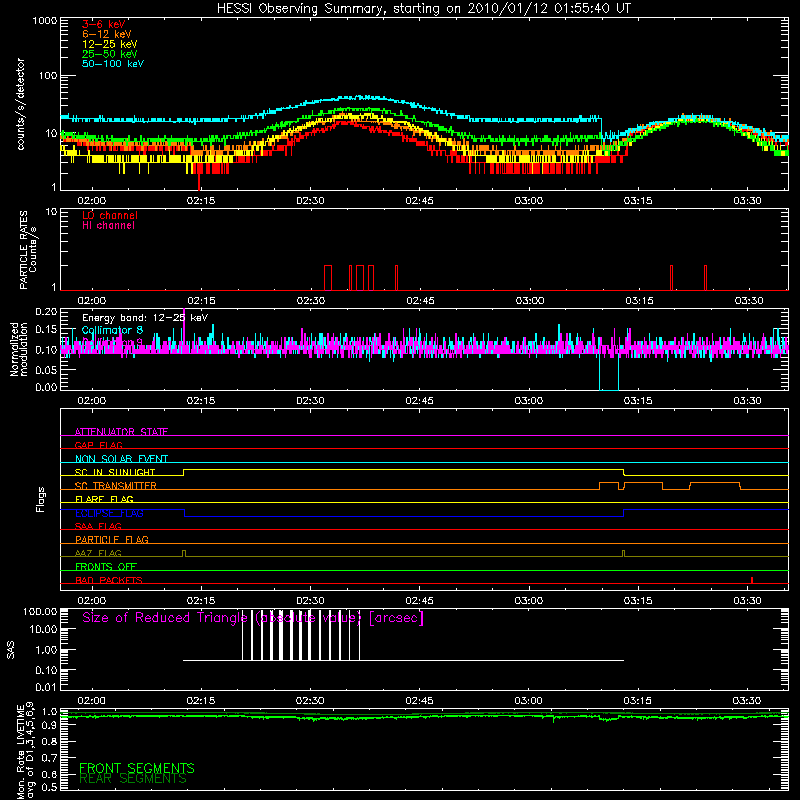This screenshot has height=800, width=800.
Task: Click the 02:30 time label under counts plot
Action: tap(310, 201)
